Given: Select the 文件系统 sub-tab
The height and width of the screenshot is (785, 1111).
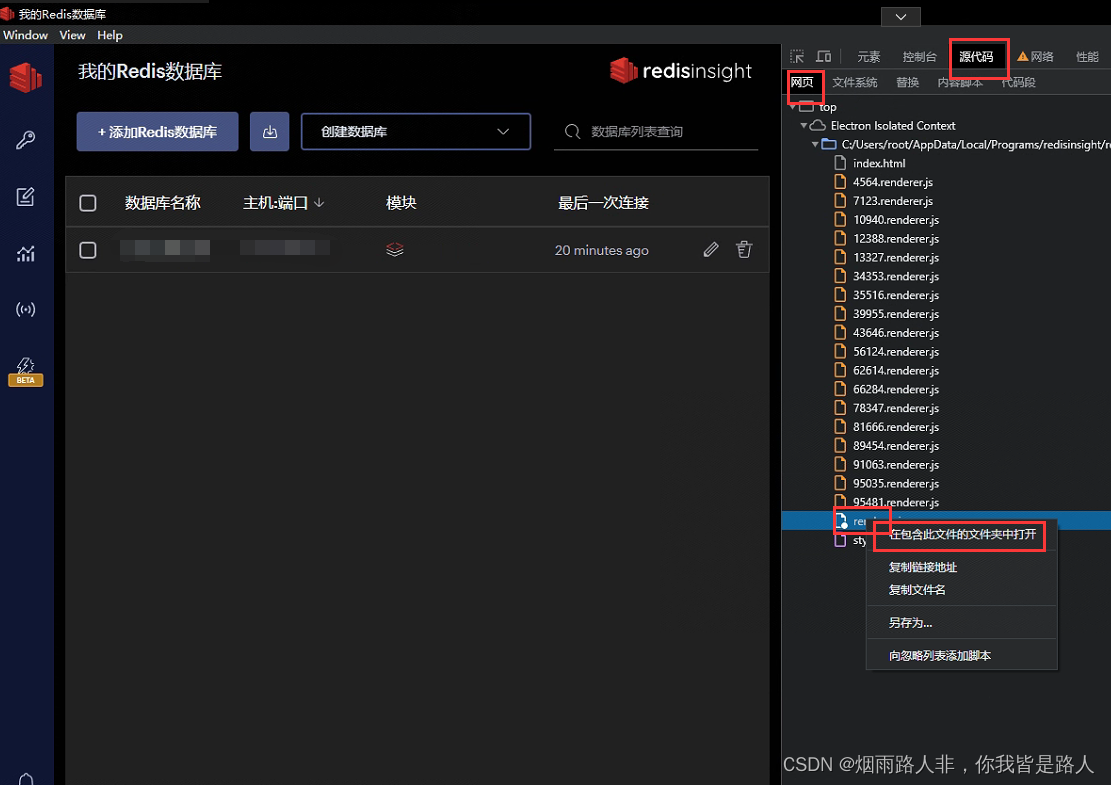Looking at the screenshot, I should [855, 82].
